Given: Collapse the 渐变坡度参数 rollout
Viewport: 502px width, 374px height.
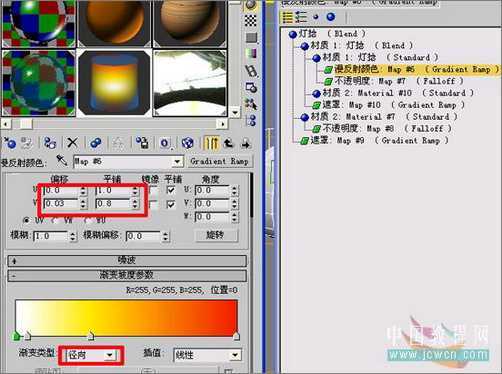Looking at the screenshot, I should (127, 275).
